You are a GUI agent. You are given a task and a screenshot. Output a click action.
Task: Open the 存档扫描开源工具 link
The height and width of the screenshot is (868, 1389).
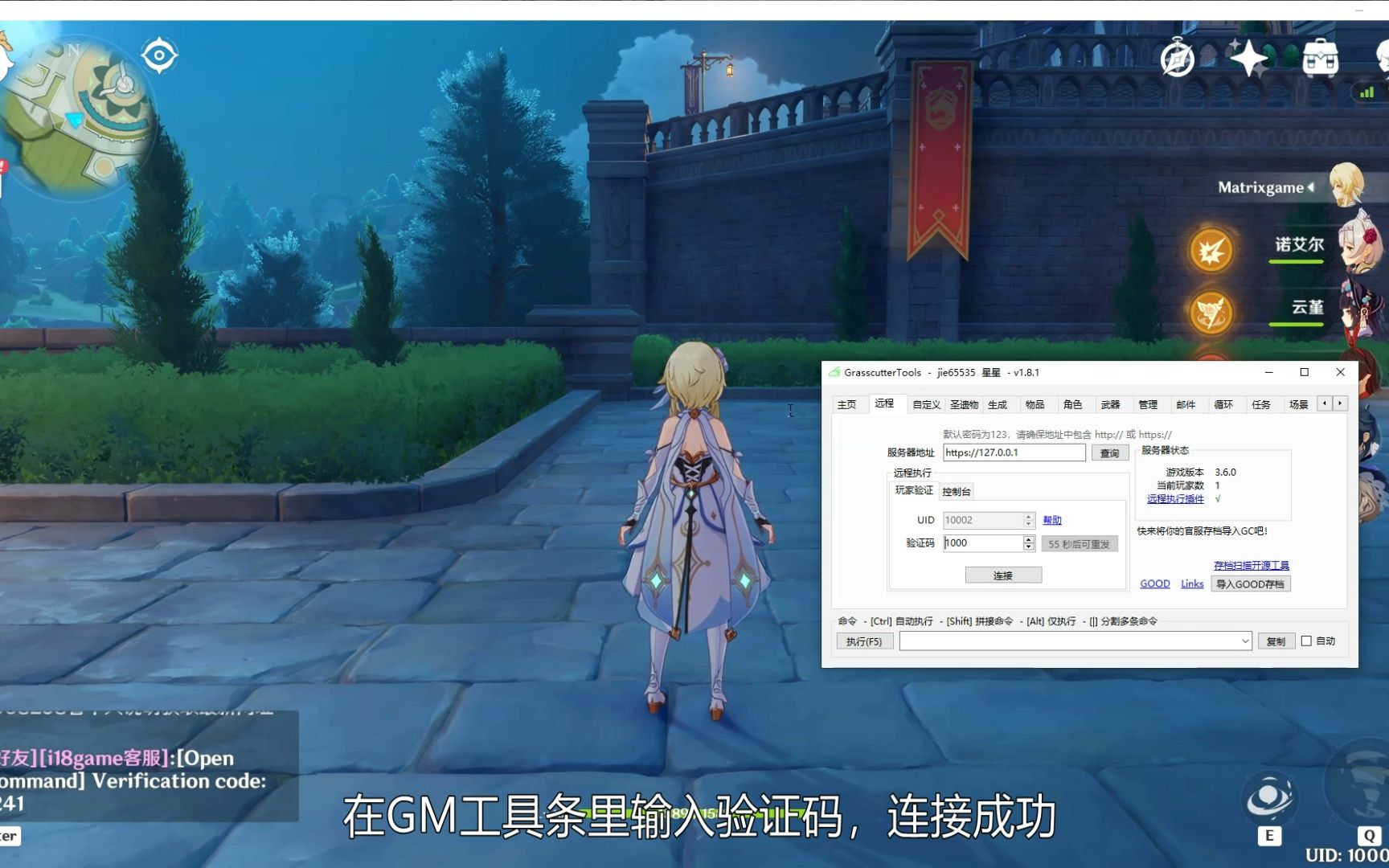(1252, 566)
